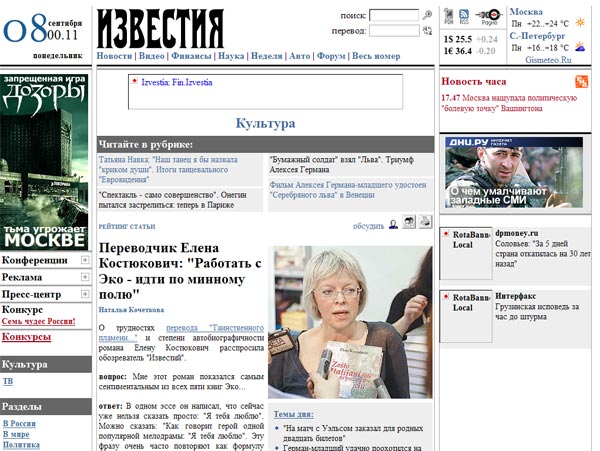Open the Реклама sidebar item
Image resolution: width=600 pixels, height=451 pixels.
click(21, 277)
